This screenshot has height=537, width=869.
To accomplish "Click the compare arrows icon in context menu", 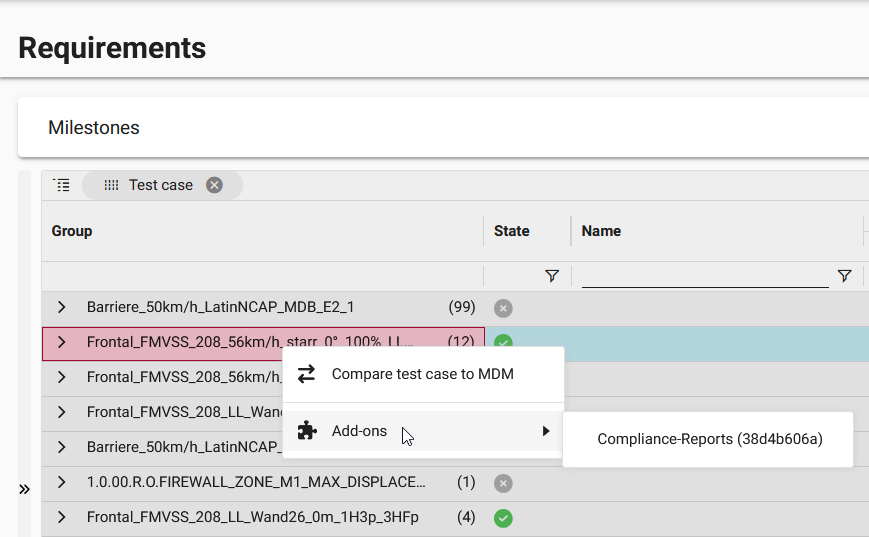I will tap(306, 374).
